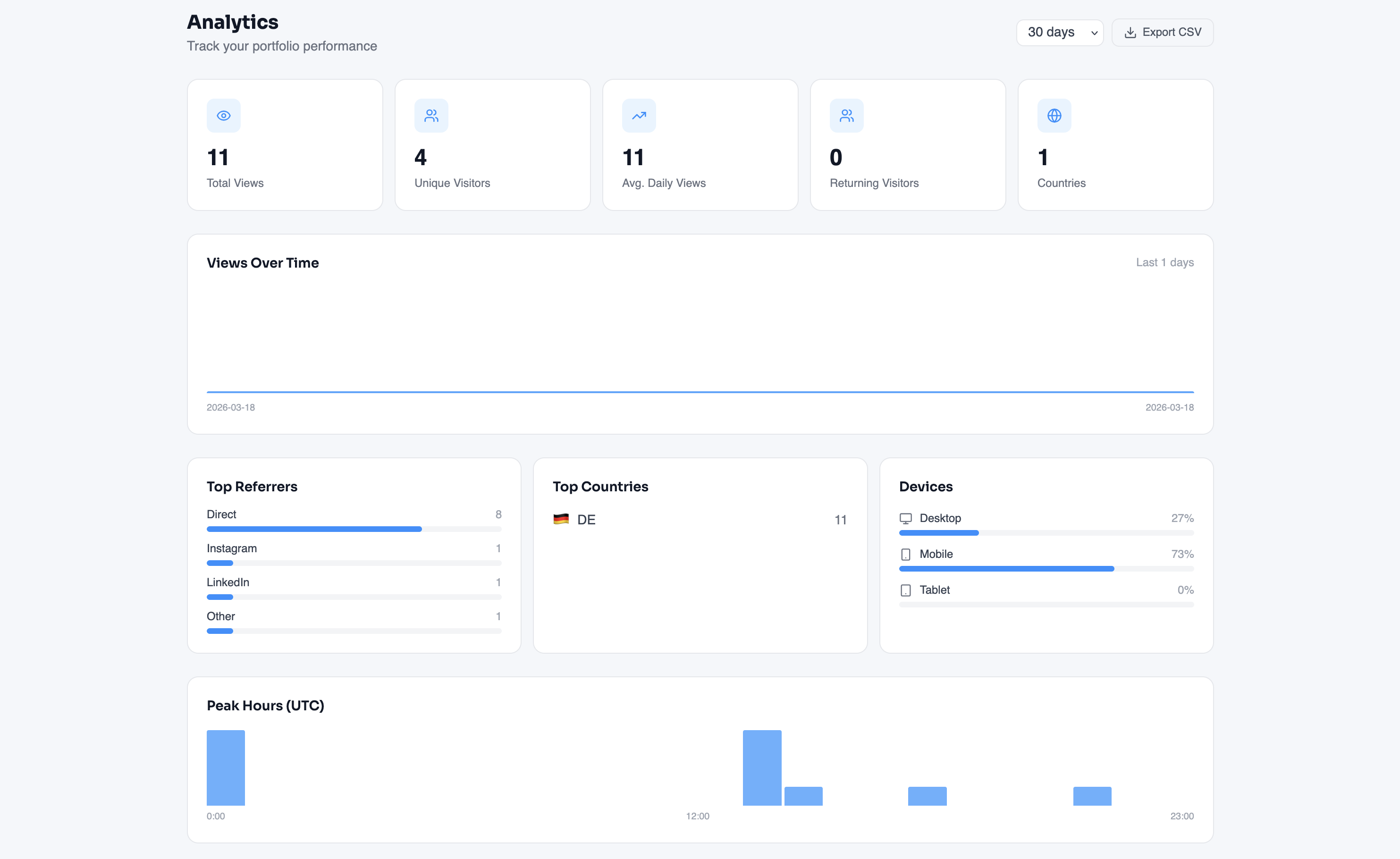The image size is (1400, 859).
Task: Click the Mobile phone icon in Devices
Action: click(x=906, y=554)
